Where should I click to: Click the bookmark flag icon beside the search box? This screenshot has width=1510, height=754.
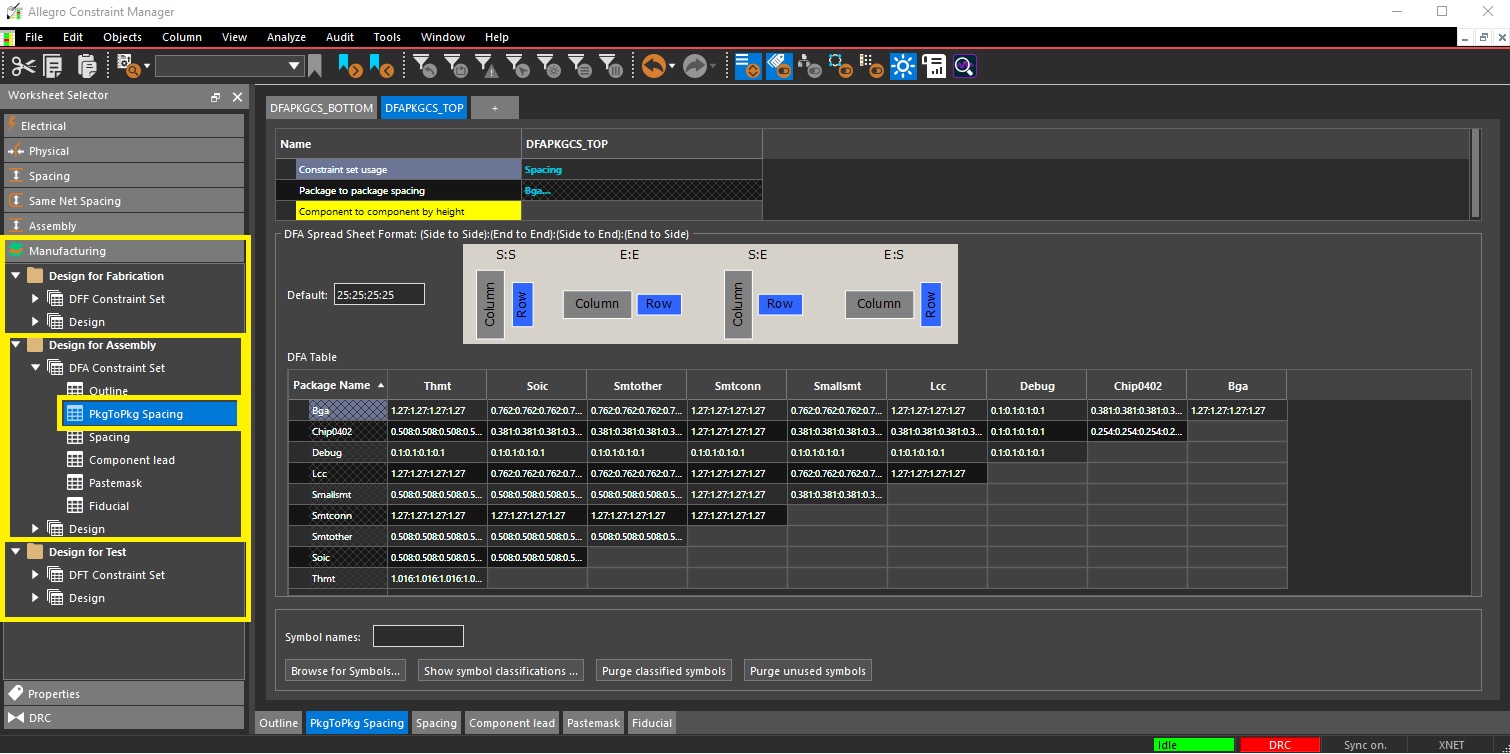tap(315, 66)
